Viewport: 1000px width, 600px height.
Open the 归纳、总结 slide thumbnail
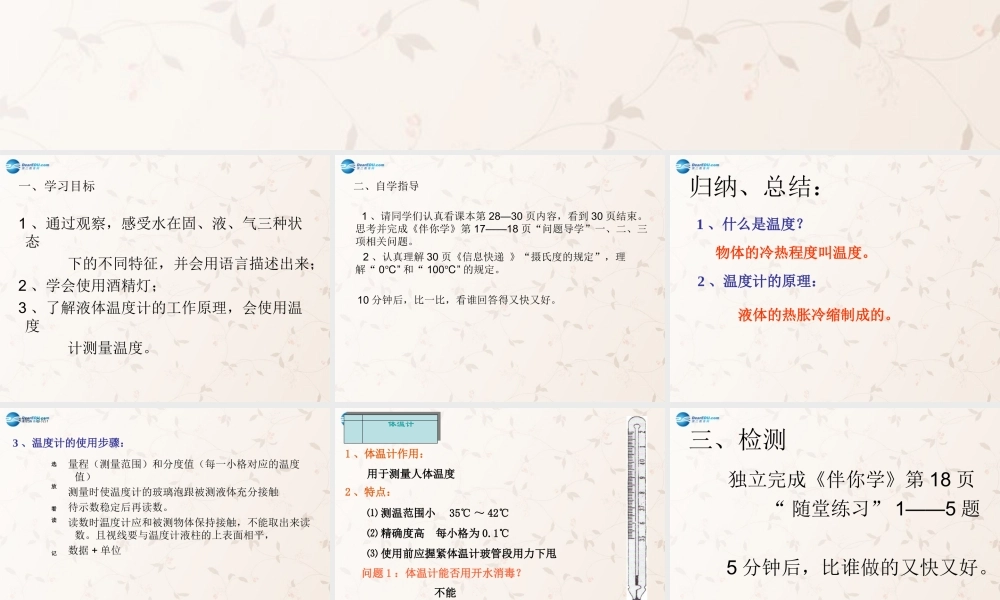tap(835, 278)
